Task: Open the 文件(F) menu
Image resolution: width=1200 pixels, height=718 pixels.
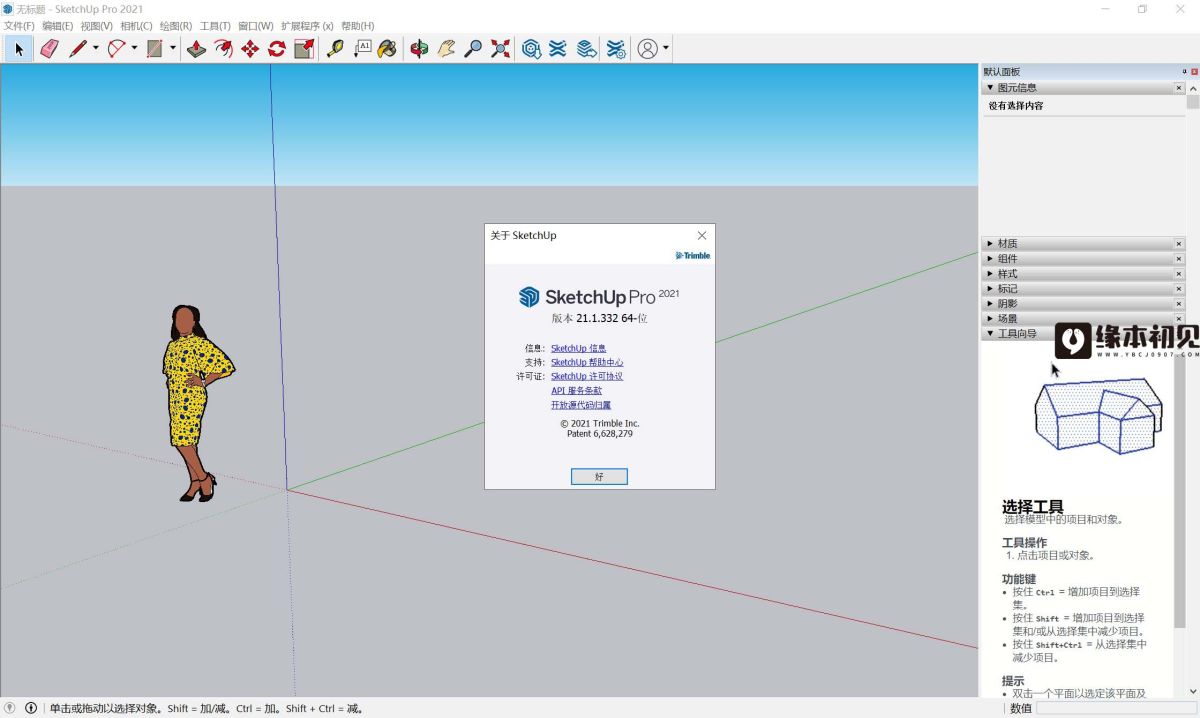Action: [19, 26]
